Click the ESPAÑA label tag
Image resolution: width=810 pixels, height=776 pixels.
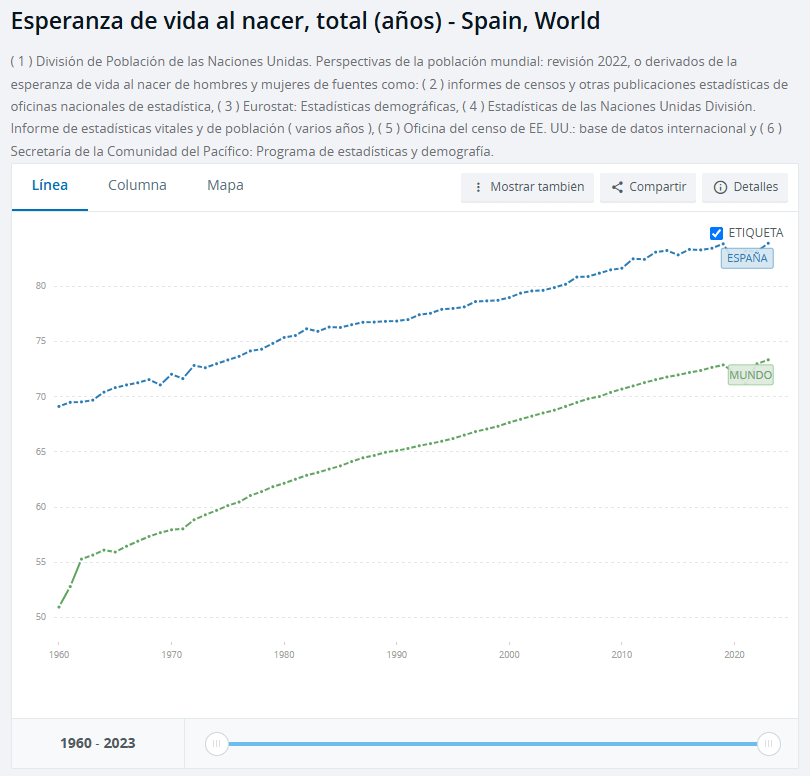(x=747, y=258)
